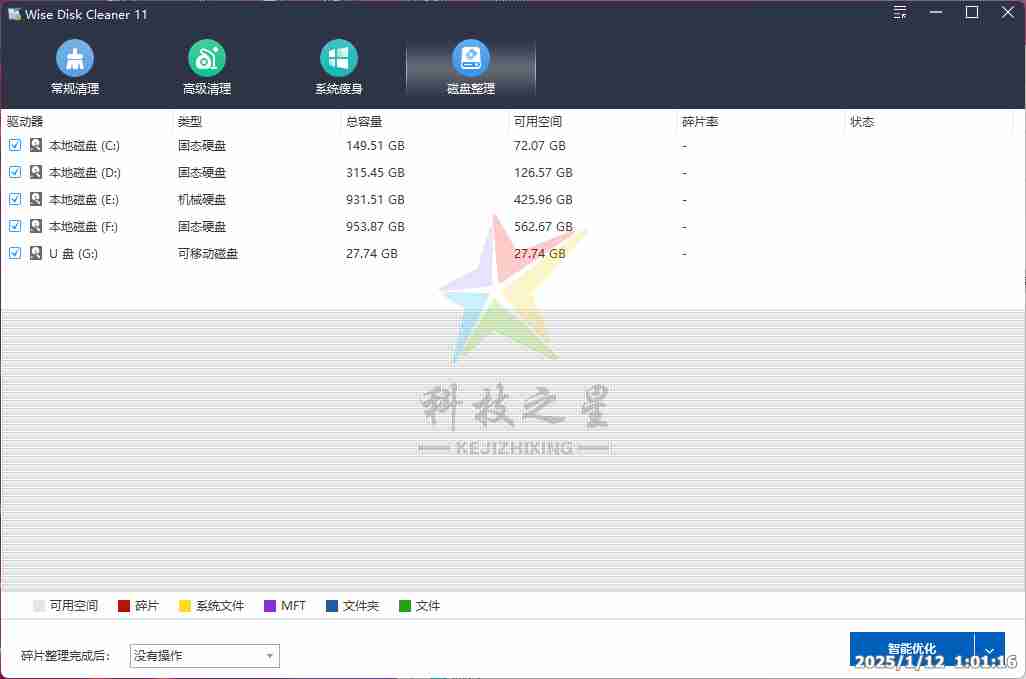
Task: Open the 没有操作 dropdown menu
Action: [x=204, y=655]
